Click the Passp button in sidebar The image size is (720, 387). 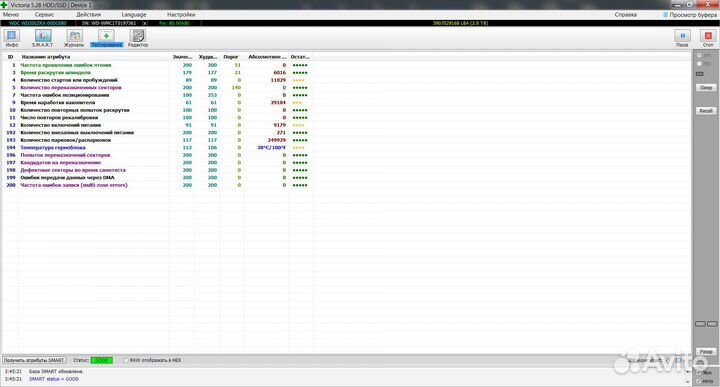[x=706, y=352]
